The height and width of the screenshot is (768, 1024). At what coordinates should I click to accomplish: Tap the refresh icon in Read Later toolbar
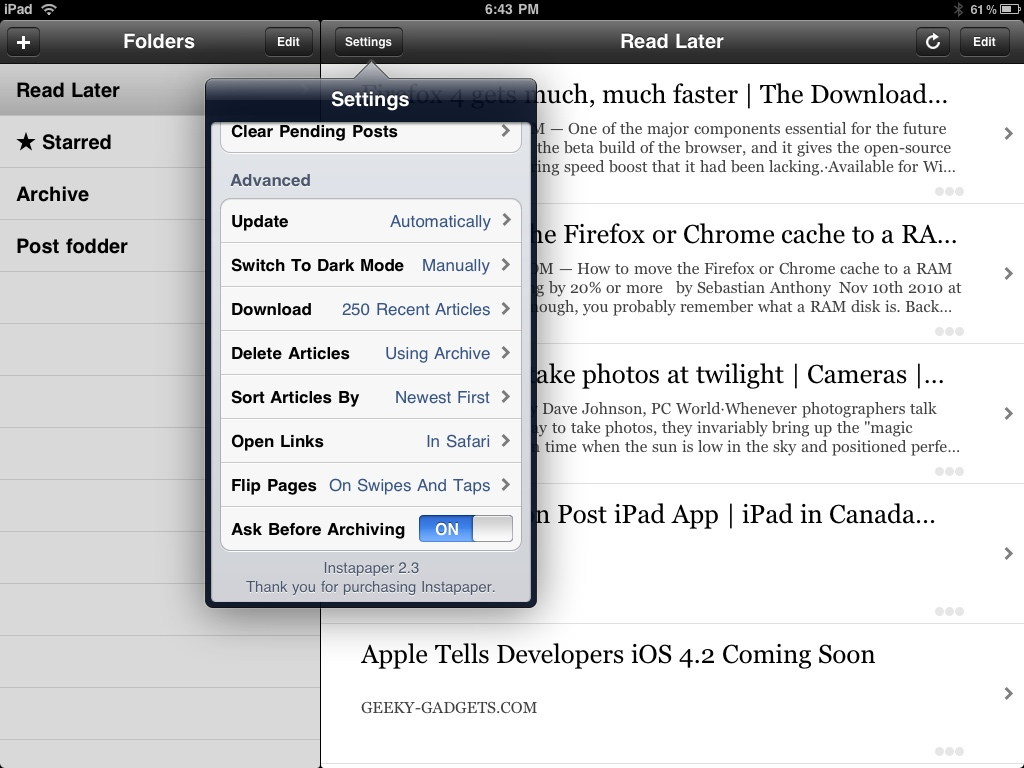(933, 42)
